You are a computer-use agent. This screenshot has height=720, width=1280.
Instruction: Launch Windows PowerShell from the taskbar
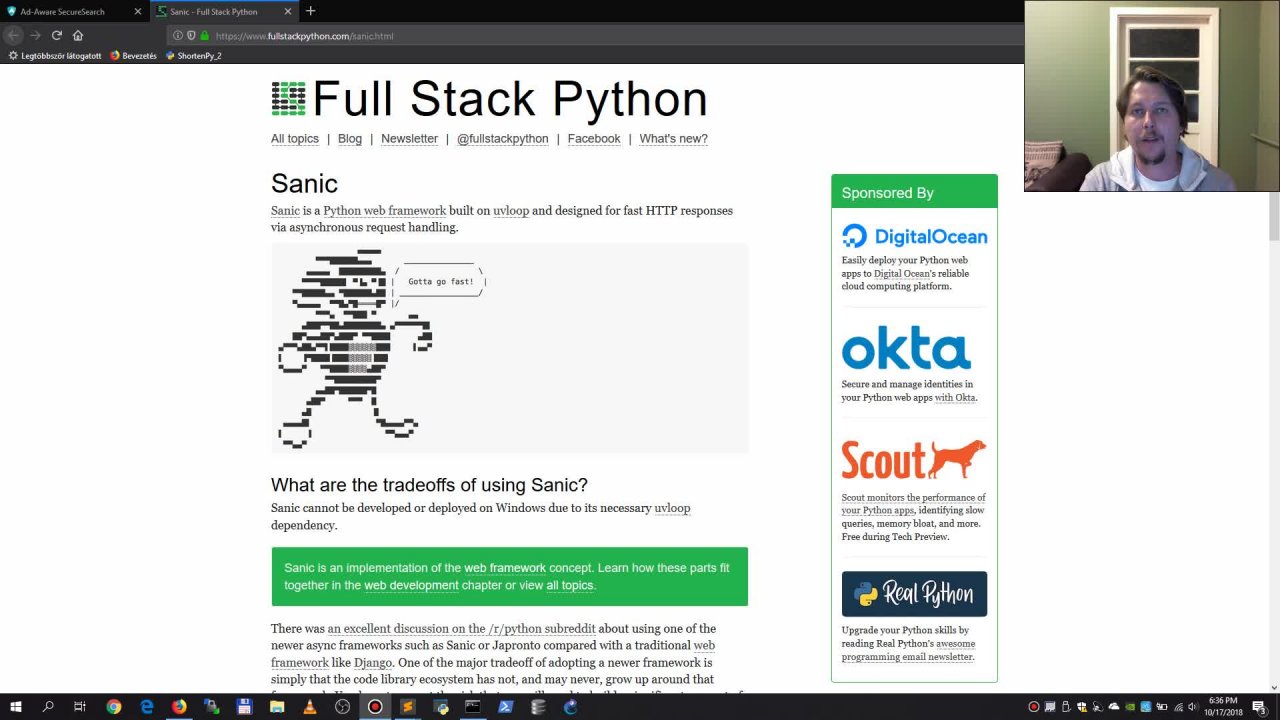(505, 706)
